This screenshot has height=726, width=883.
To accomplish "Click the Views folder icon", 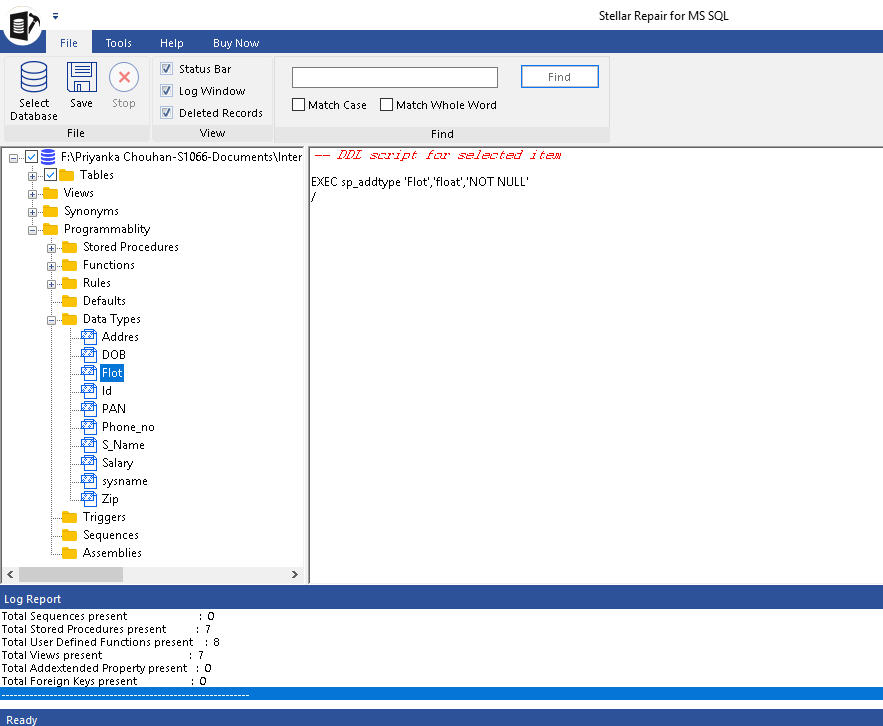I will [x=51, y=193].
